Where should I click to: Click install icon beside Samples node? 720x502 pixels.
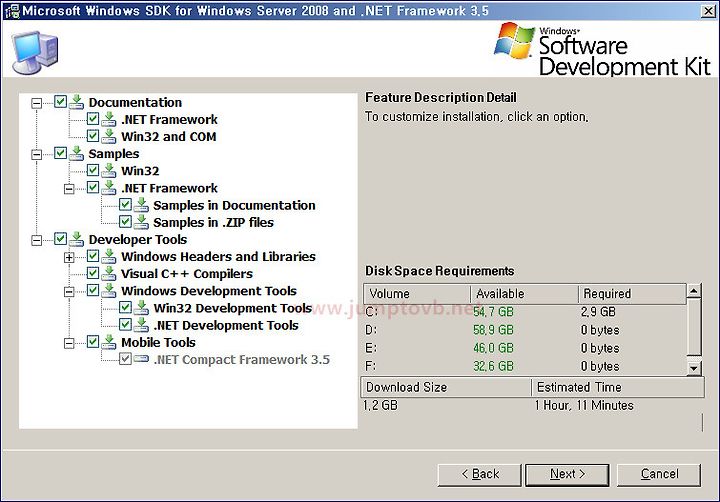[77, 153]
